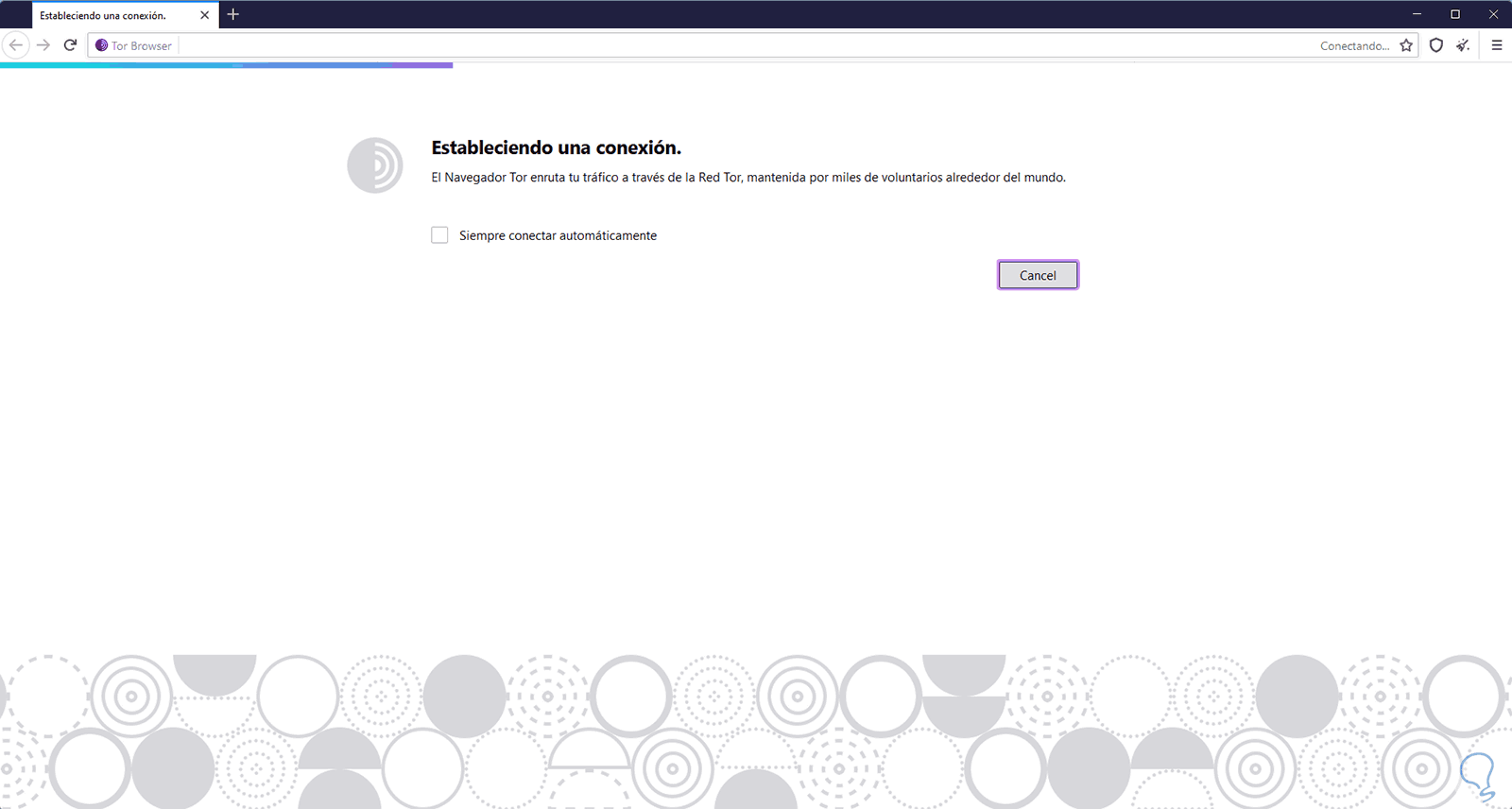1512x809 pixels.
Task: Go forward using the forward arrow
Action: tap(43, 45)
